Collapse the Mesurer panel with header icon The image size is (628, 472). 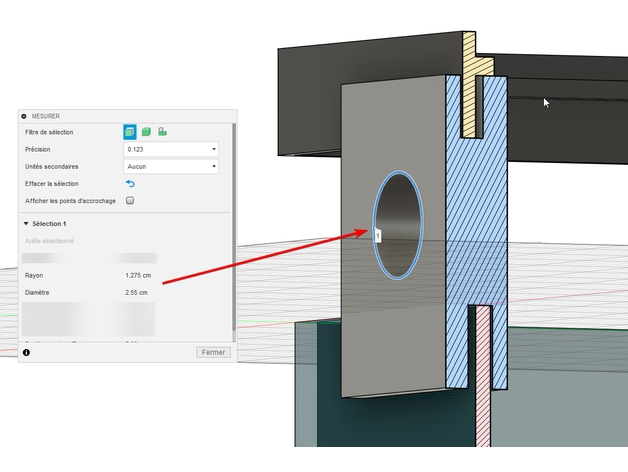pyautogui.click(x=24, y=116)
